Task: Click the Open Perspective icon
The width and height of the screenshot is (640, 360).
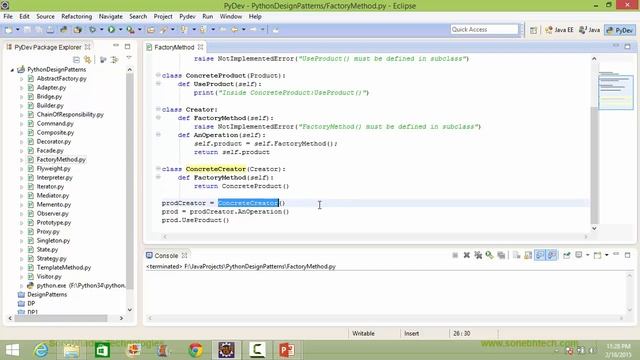Action: (533, 30)
